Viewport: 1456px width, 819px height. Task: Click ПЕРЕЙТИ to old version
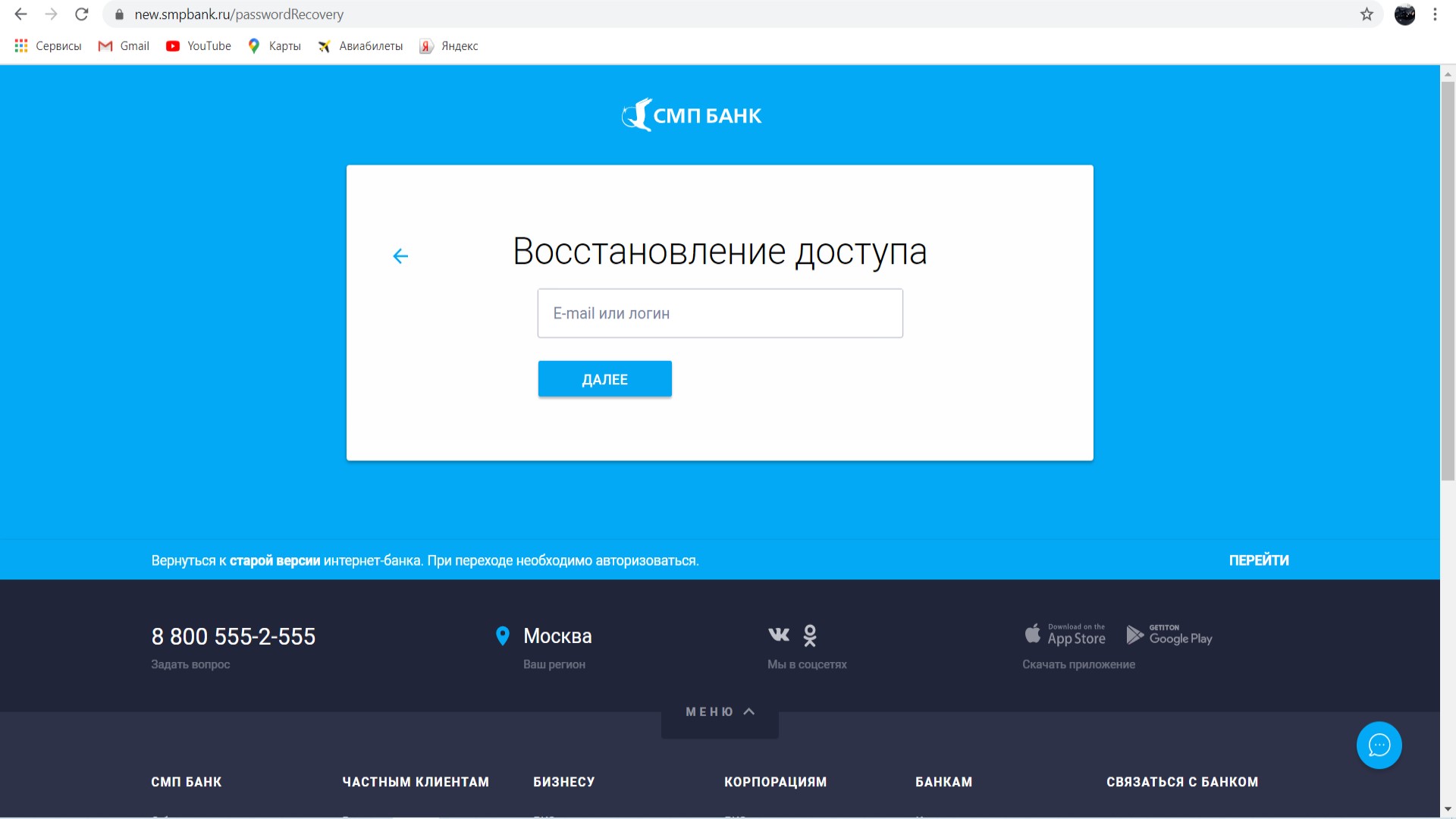pyautogui.click(x=1259, y=560)
